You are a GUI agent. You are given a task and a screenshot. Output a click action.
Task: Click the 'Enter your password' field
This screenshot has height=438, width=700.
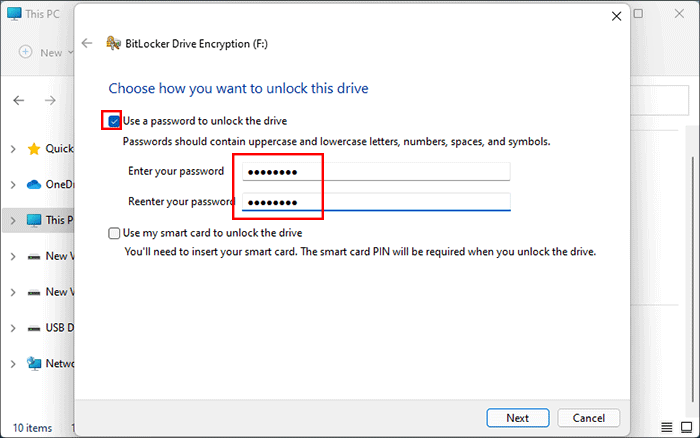[x=374, y=171]
